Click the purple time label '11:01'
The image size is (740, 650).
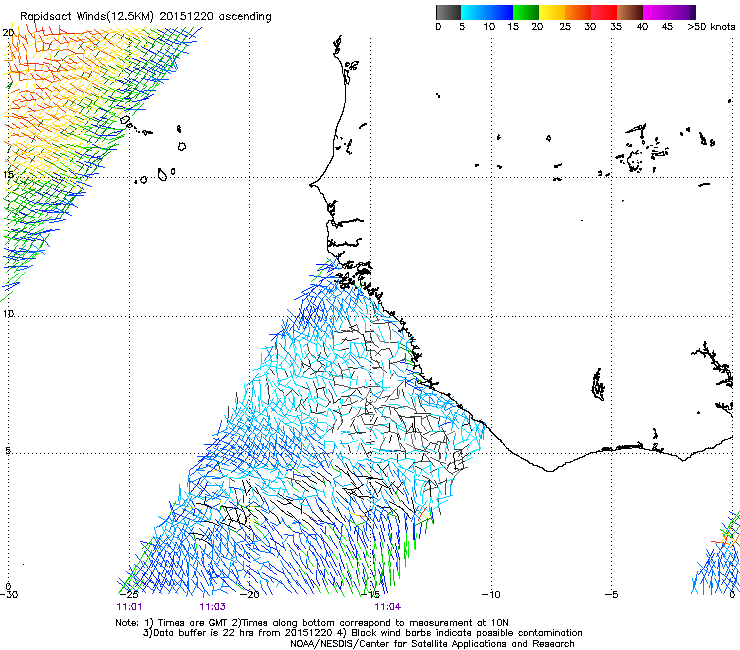coord(129,607)
